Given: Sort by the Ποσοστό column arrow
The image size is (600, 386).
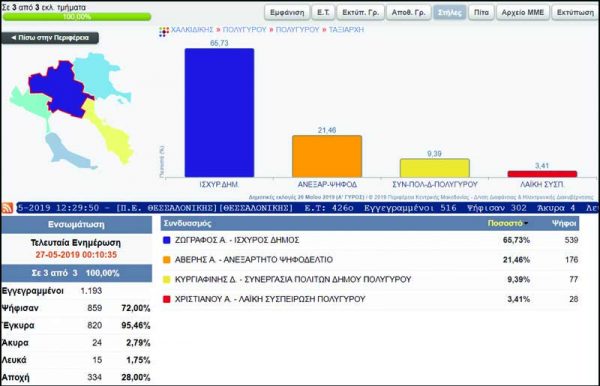Looking at the screenshot, I should coord(526,223).
